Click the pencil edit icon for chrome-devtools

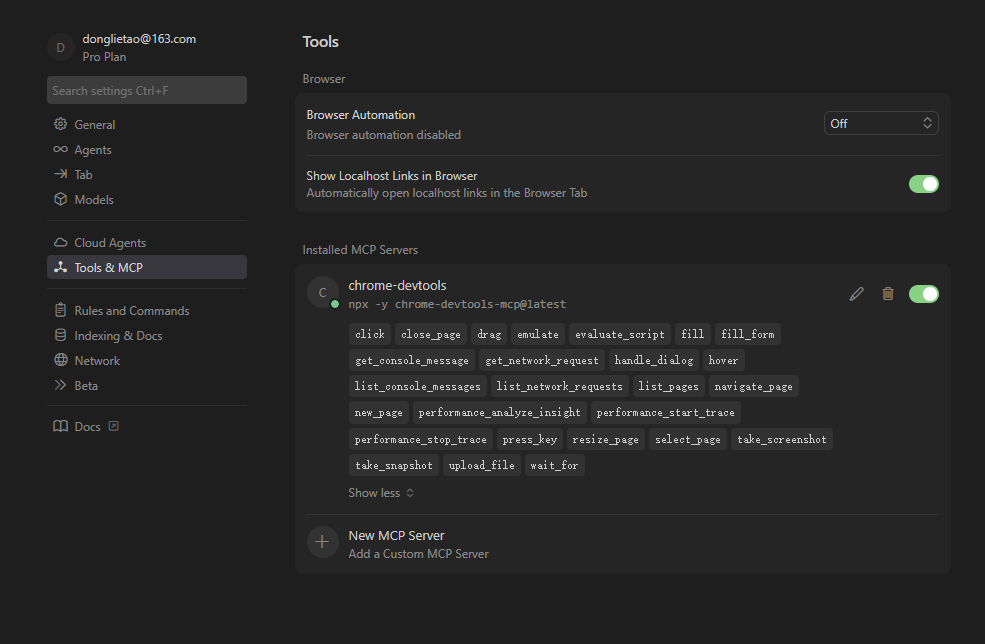pos(856,294)
